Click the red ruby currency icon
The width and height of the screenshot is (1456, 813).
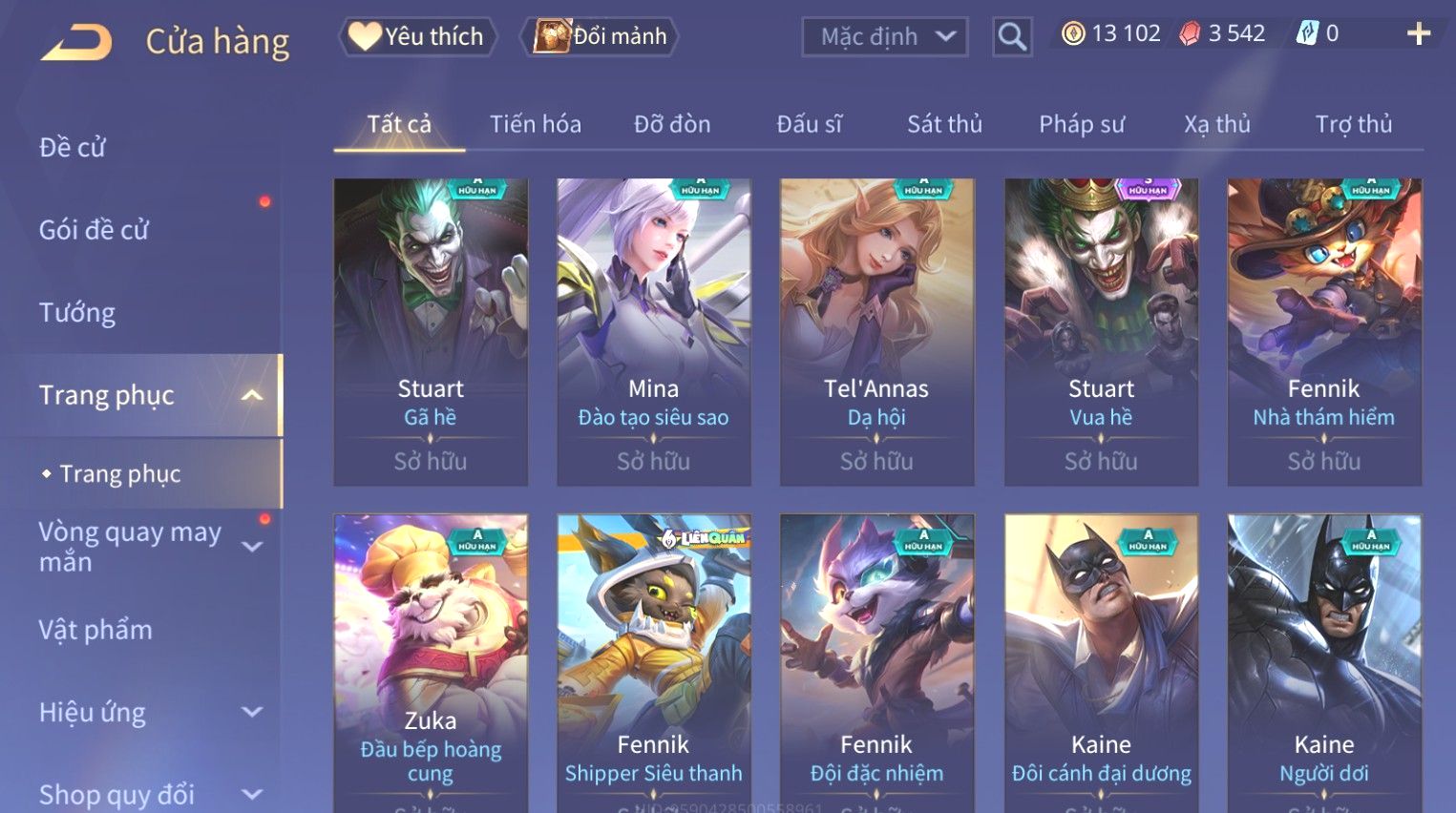[1190, 34]
